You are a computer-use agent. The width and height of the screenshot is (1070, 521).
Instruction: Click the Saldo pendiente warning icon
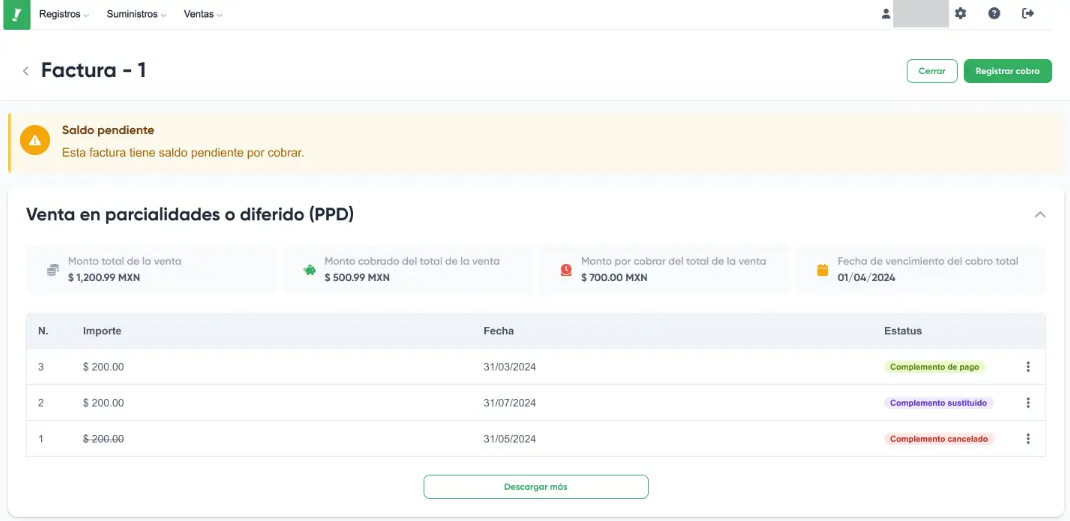(x=35, y=141)
